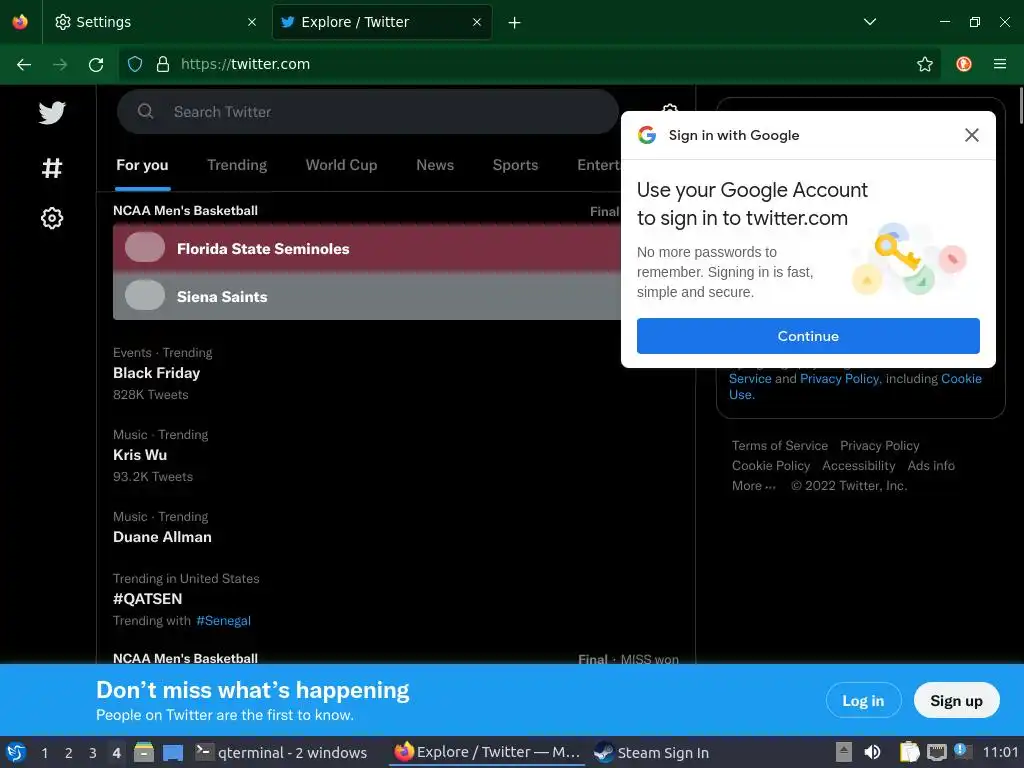Open Accessibility footer link
1024x768 pixels.
(x=858, y=466)
